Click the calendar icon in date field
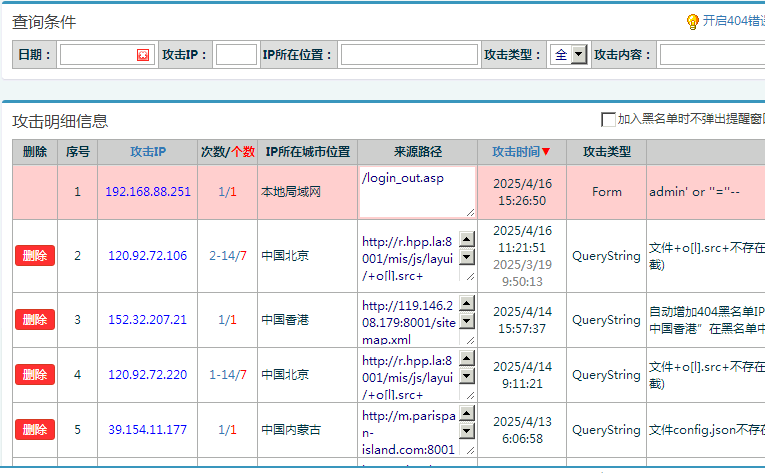 [x=143, y=55]
